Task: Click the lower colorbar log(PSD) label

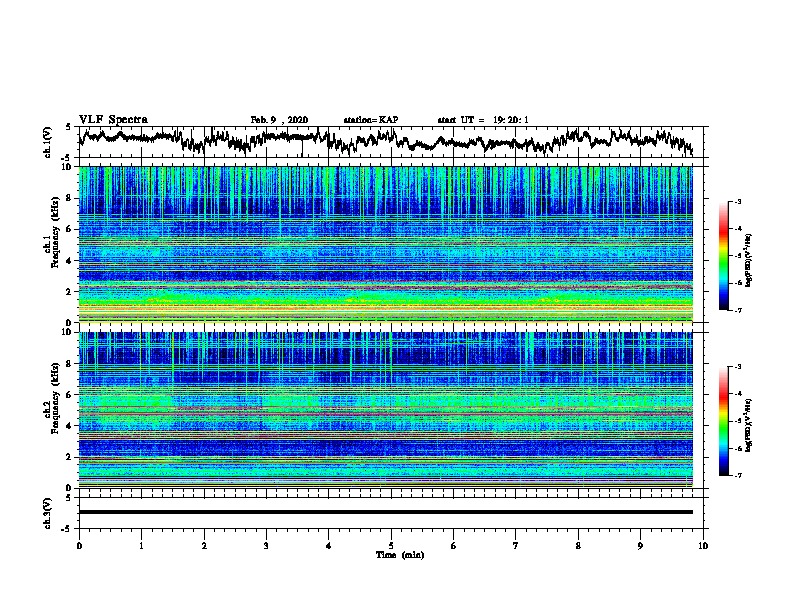Action: pyautogui.click(x=748, y=424)
